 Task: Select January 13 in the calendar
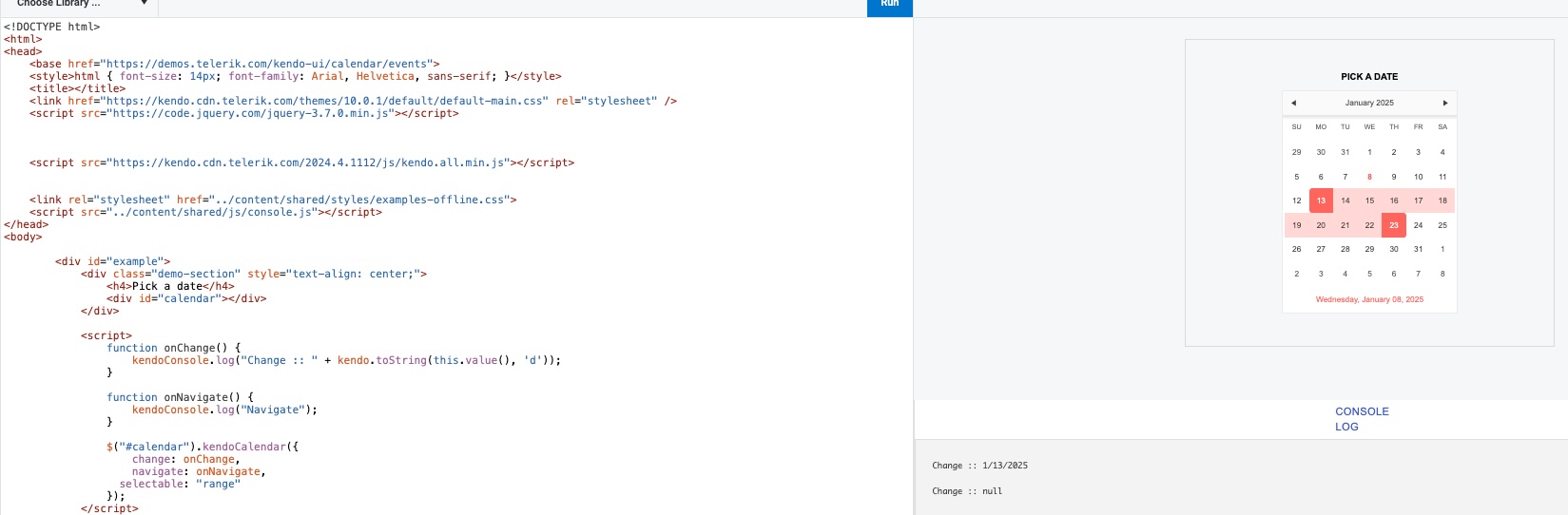tap(1321, 200)
